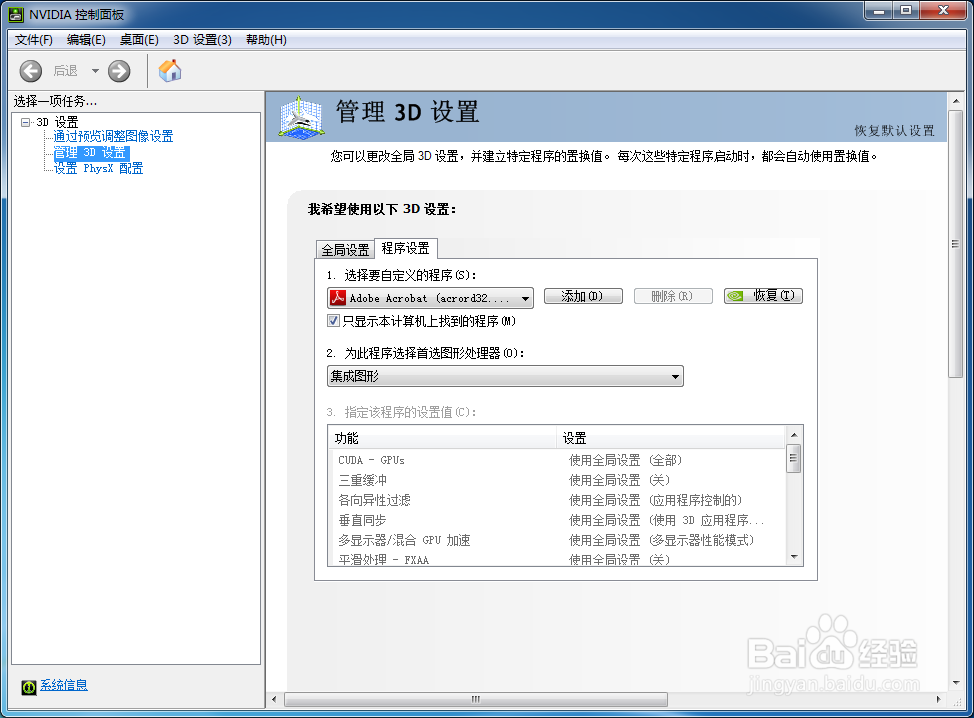This screenshot has height=718, width=974.
Task: Click the 删除(R) button
Action: click(673, 296)
